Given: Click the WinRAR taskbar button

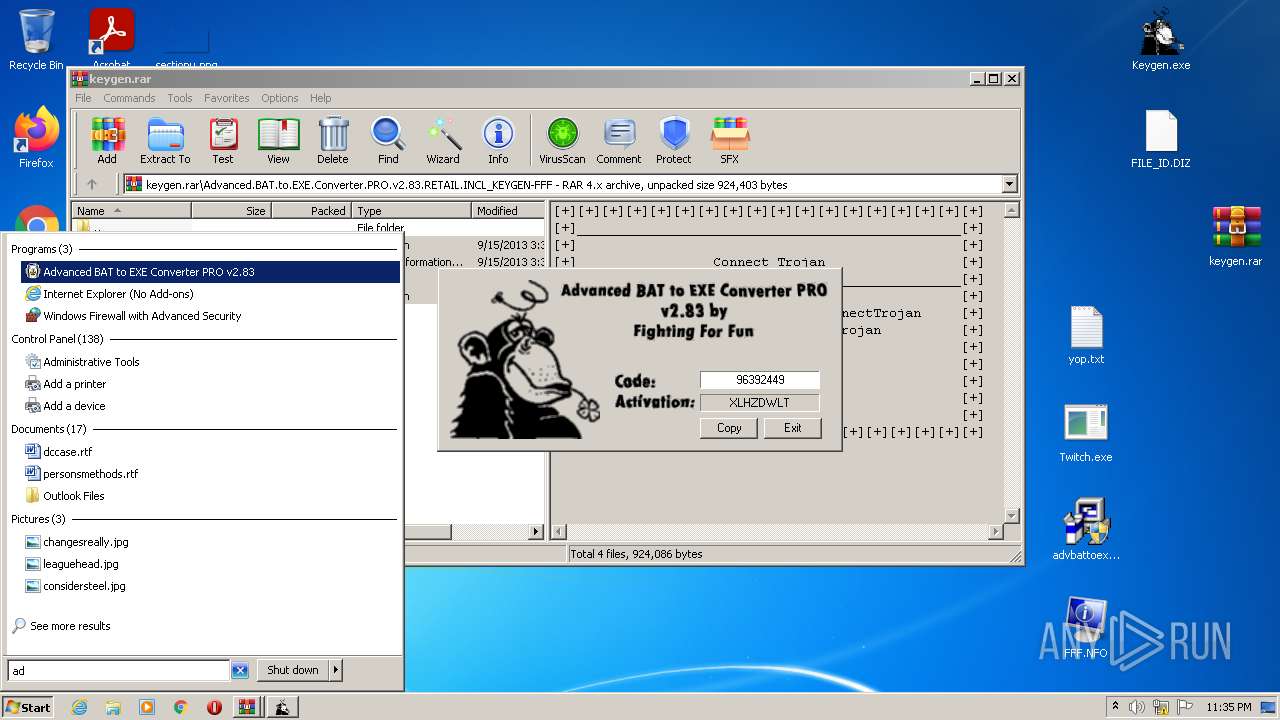Looking at the screenshot, I should (x=247, y=707).
